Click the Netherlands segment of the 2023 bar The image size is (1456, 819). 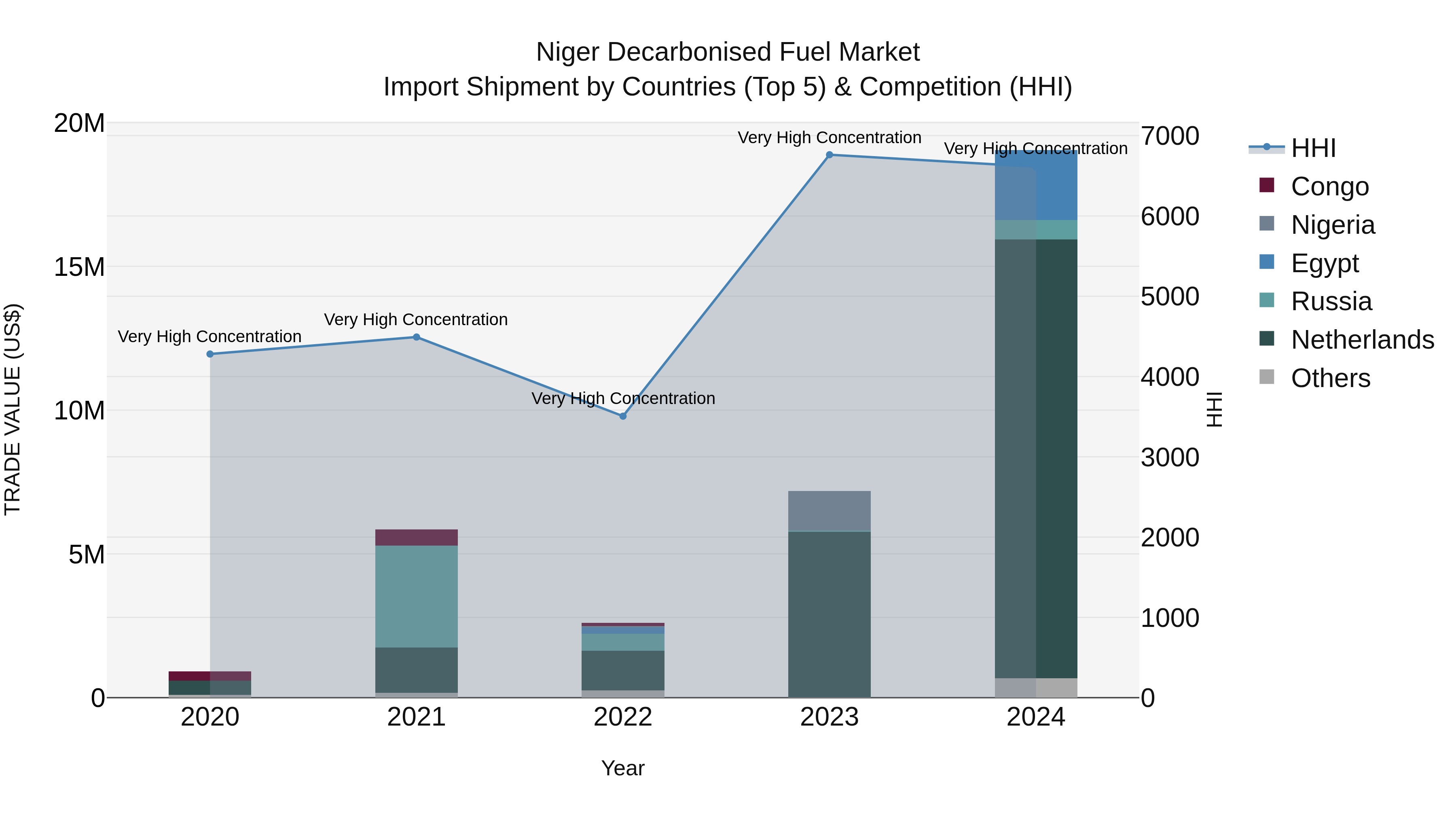point(829,614)
